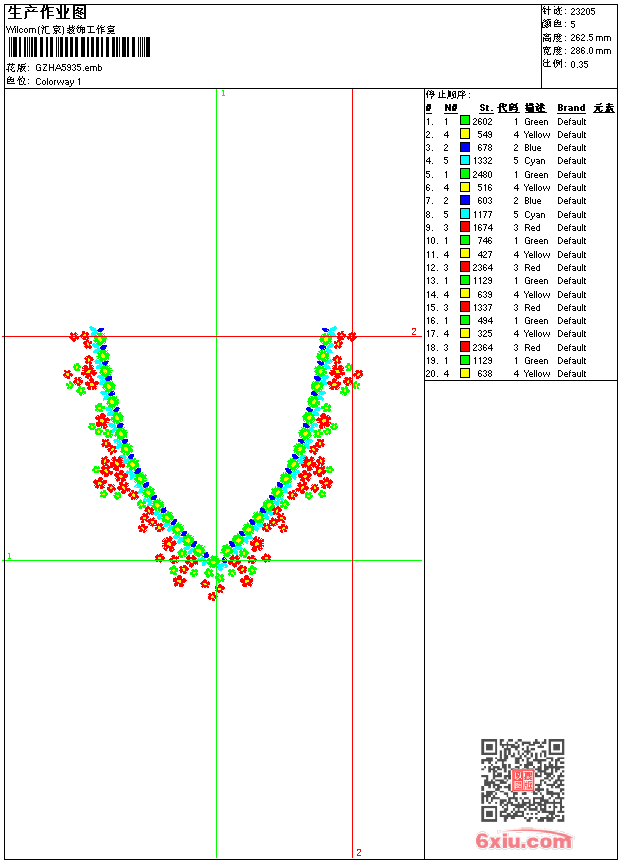Click the red swatch in stop row 12

tap(465, 267)
